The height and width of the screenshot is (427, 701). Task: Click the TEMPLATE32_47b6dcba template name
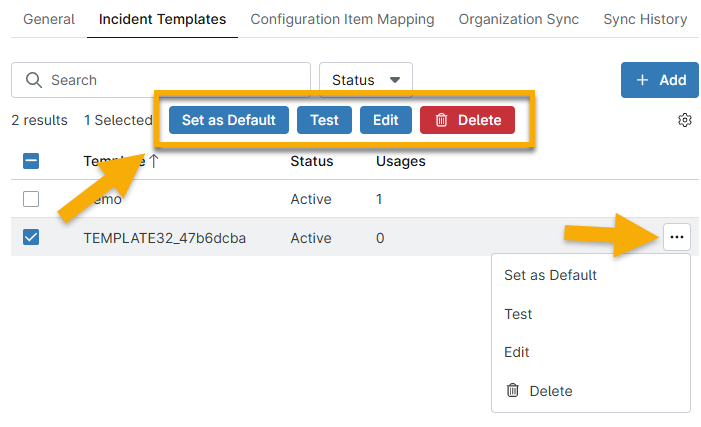[165, 238]
